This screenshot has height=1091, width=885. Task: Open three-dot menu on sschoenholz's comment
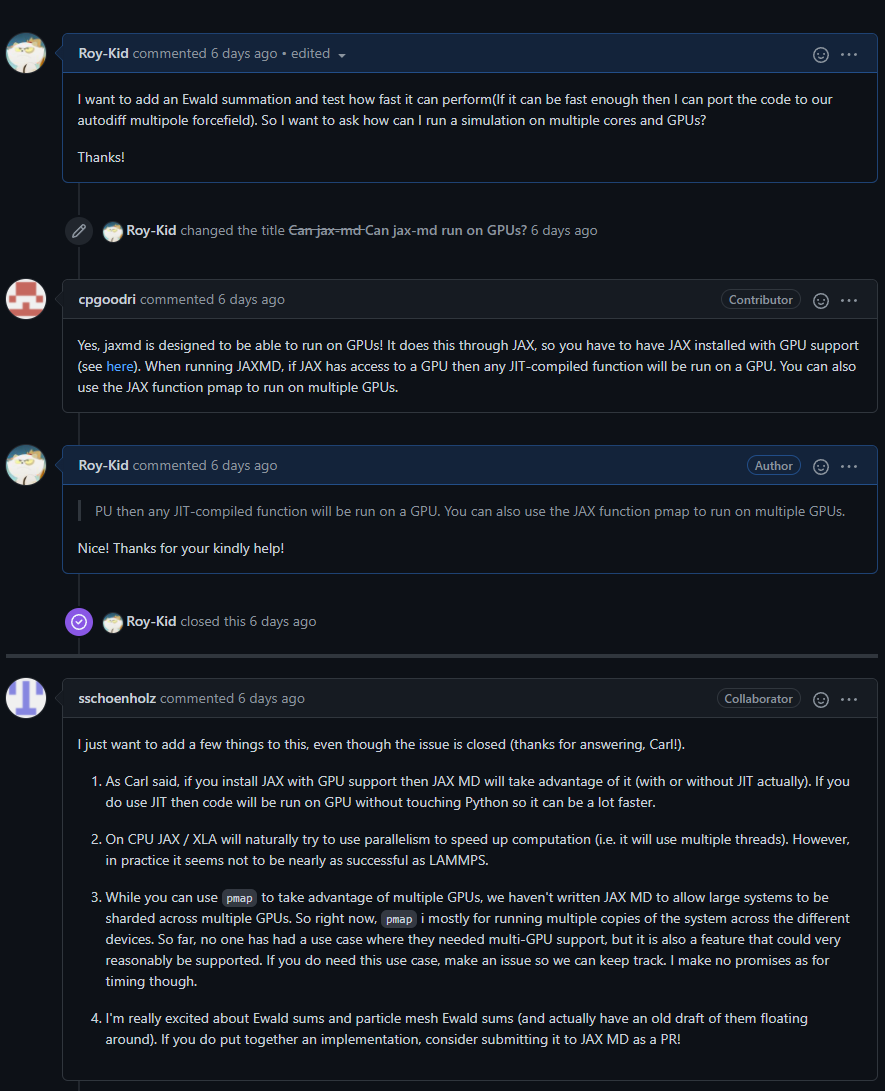click(849, 699)
